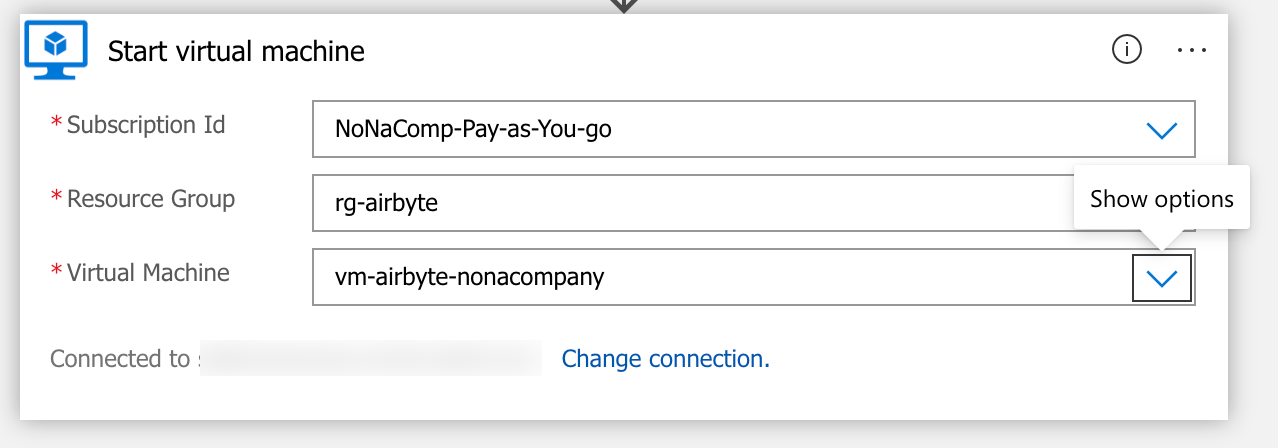Screen dimensions: 1278x448
Task: Click the Subscription Id label
Action: pyautogui.click(x=146, y=125)
